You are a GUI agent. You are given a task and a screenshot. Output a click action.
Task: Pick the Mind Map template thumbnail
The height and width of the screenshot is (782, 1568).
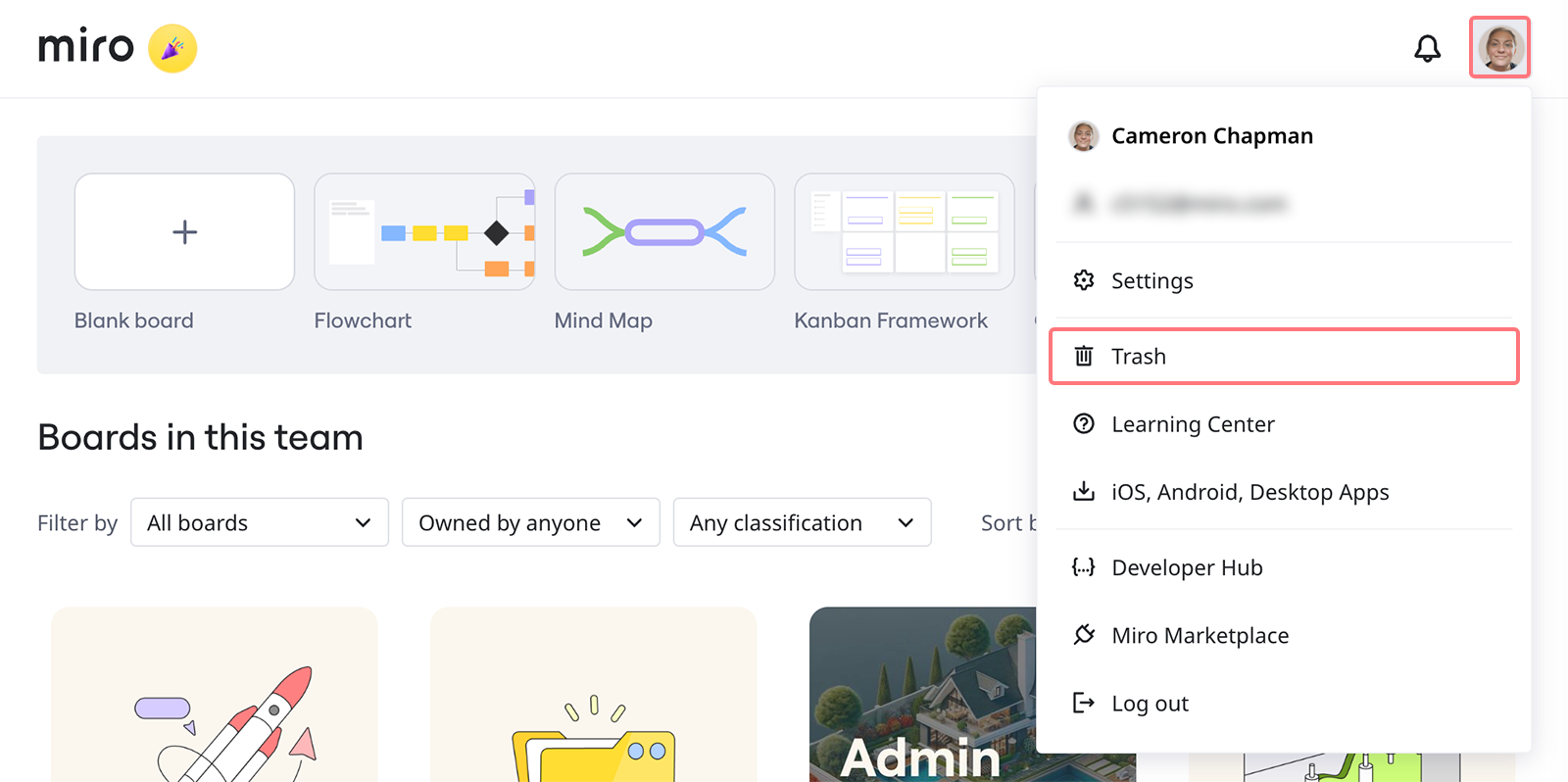pos(664,232)
